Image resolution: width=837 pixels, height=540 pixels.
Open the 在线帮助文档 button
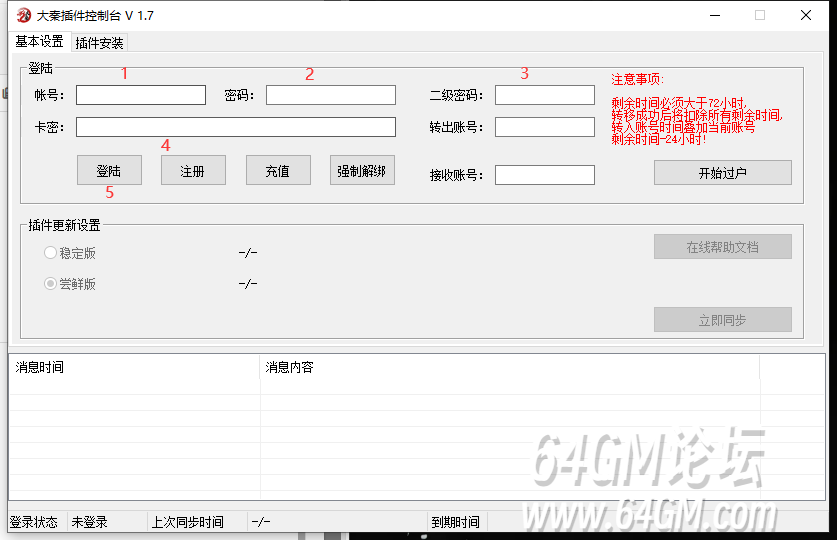pos(723,247)
